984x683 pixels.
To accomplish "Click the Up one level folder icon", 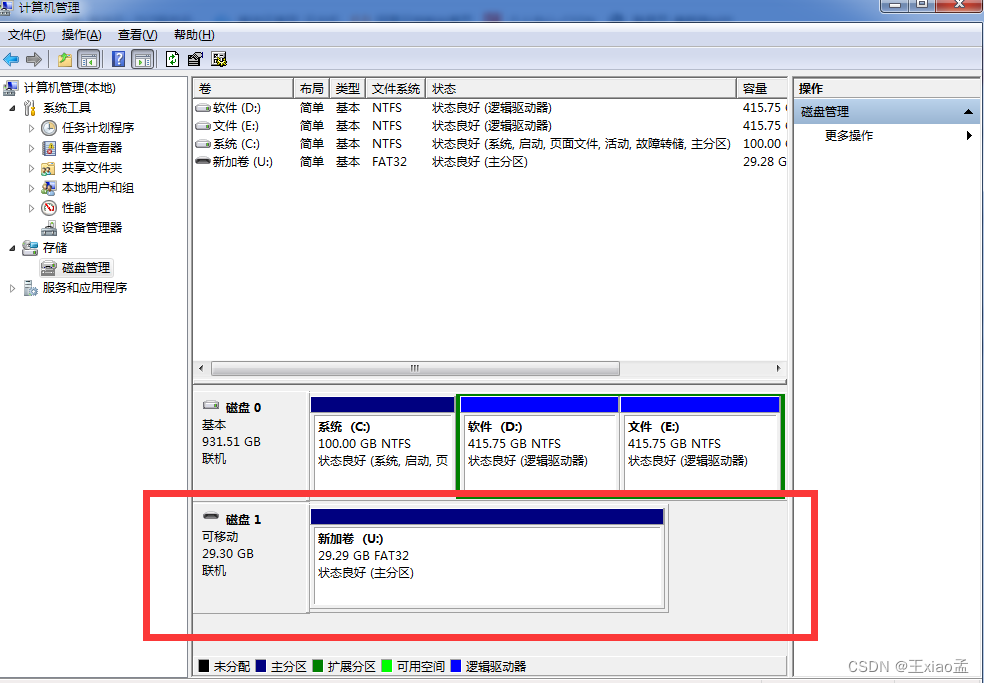I will (x=65, y=60).
